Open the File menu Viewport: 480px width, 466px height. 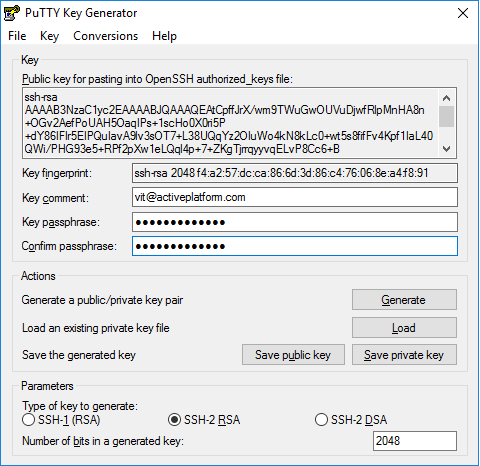(17, 36)
